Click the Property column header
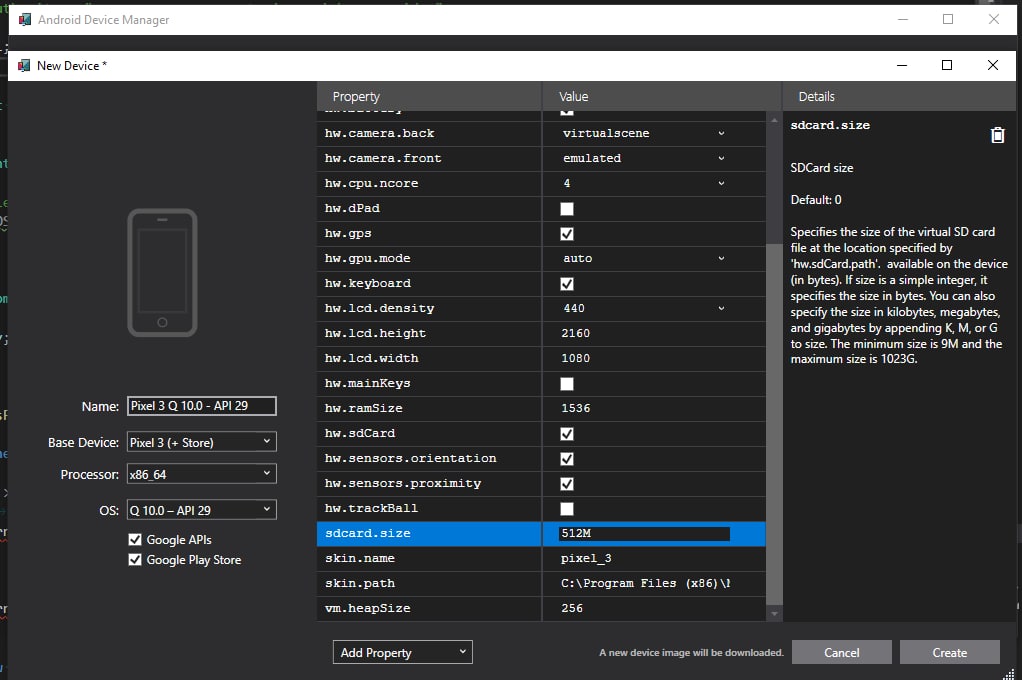This screenshot has height=680, width=1022. 429,96
